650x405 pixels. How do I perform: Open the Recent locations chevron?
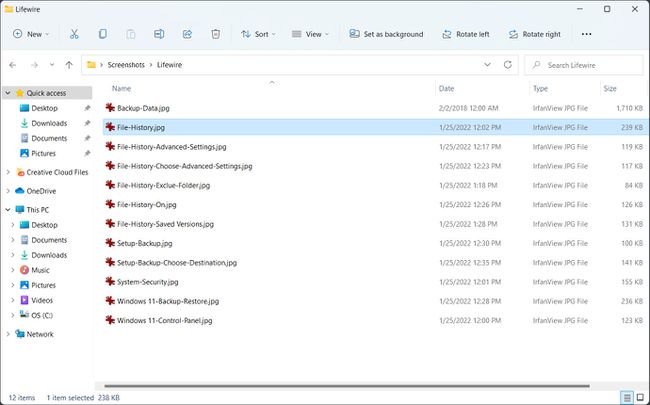pos(52,65)
